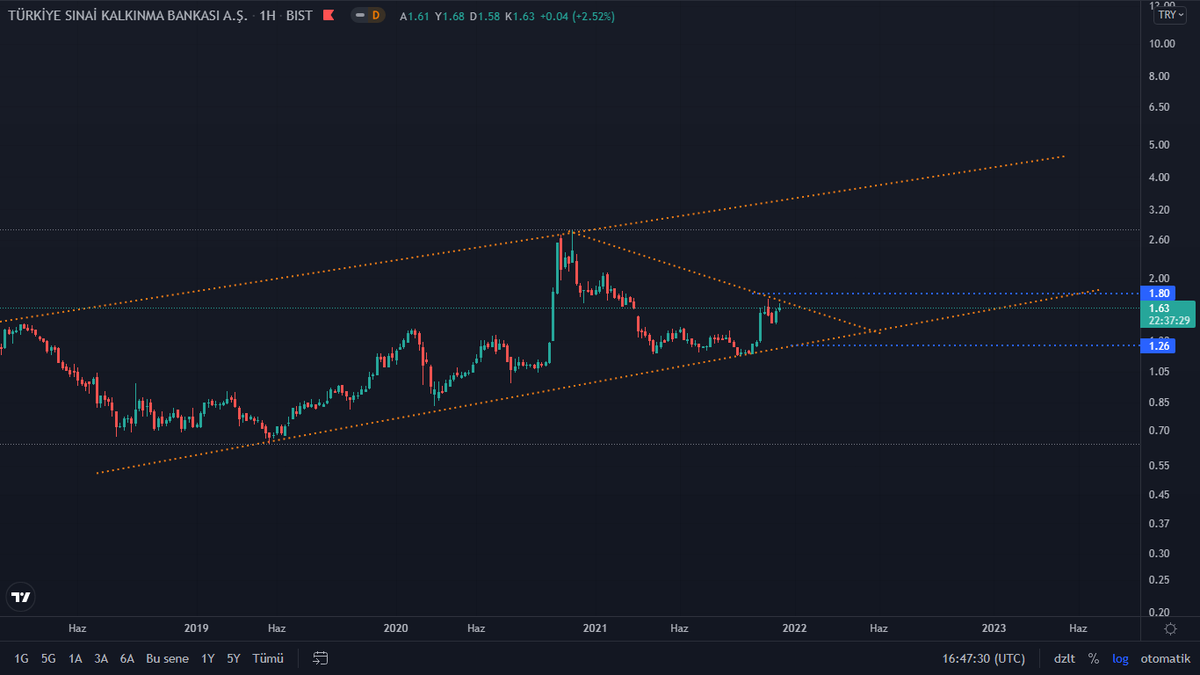Image resolution: width=1200 pixels, height=675 pixels.
Task: Click the A1.61 open value
Action: [413, 16]
